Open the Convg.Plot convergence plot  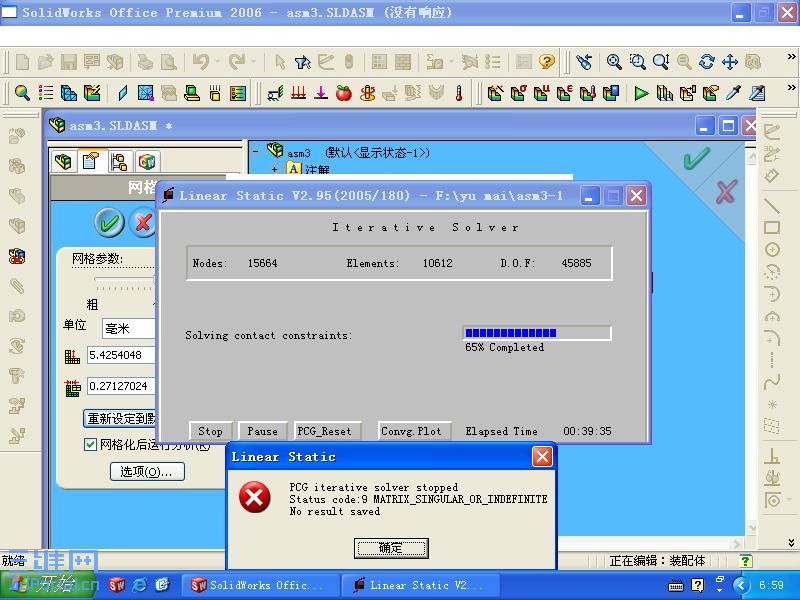coord(414,431)
